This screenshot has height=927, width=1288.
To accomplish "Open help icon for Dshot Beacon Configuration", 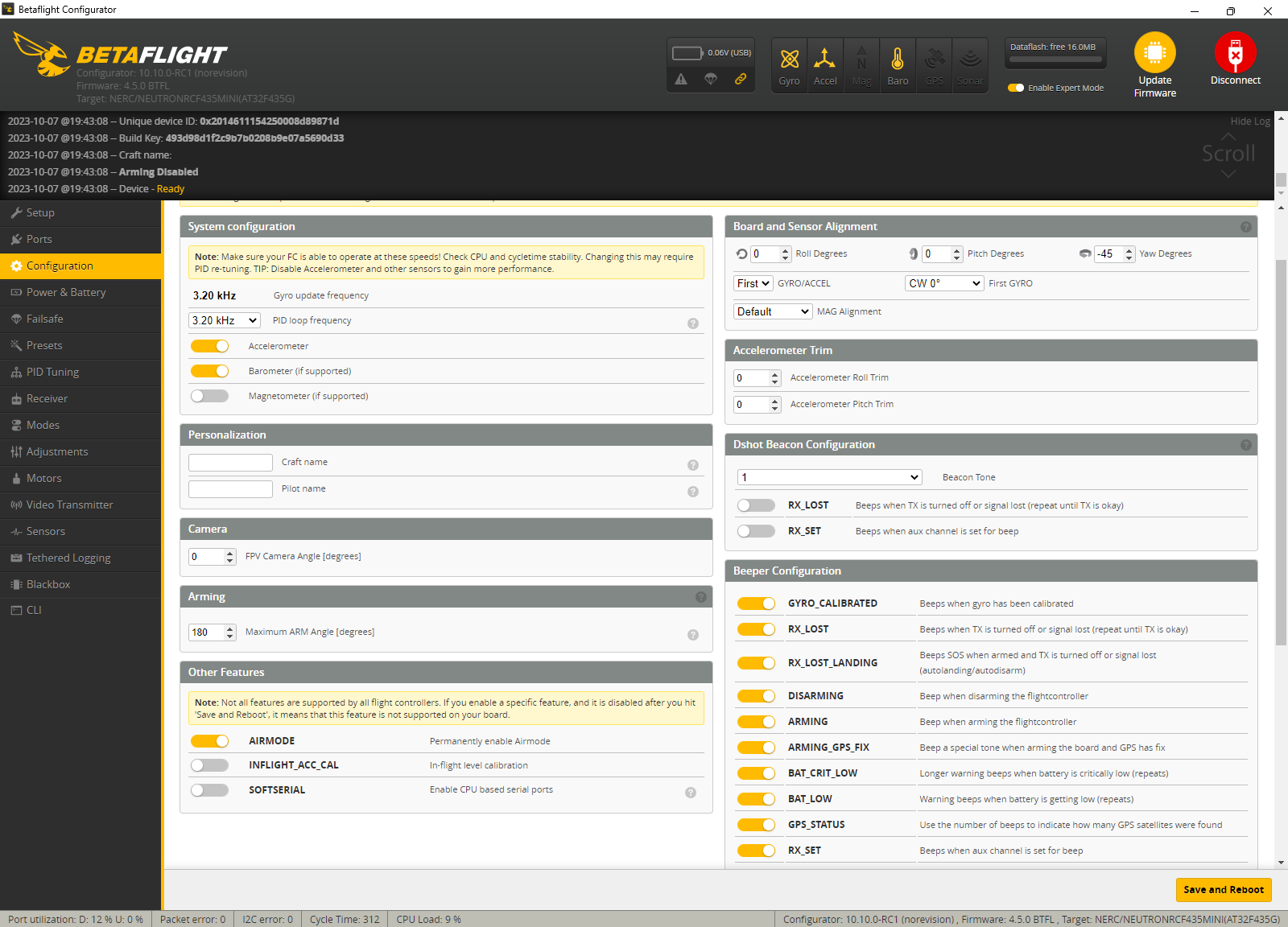I will point(1246,445).
